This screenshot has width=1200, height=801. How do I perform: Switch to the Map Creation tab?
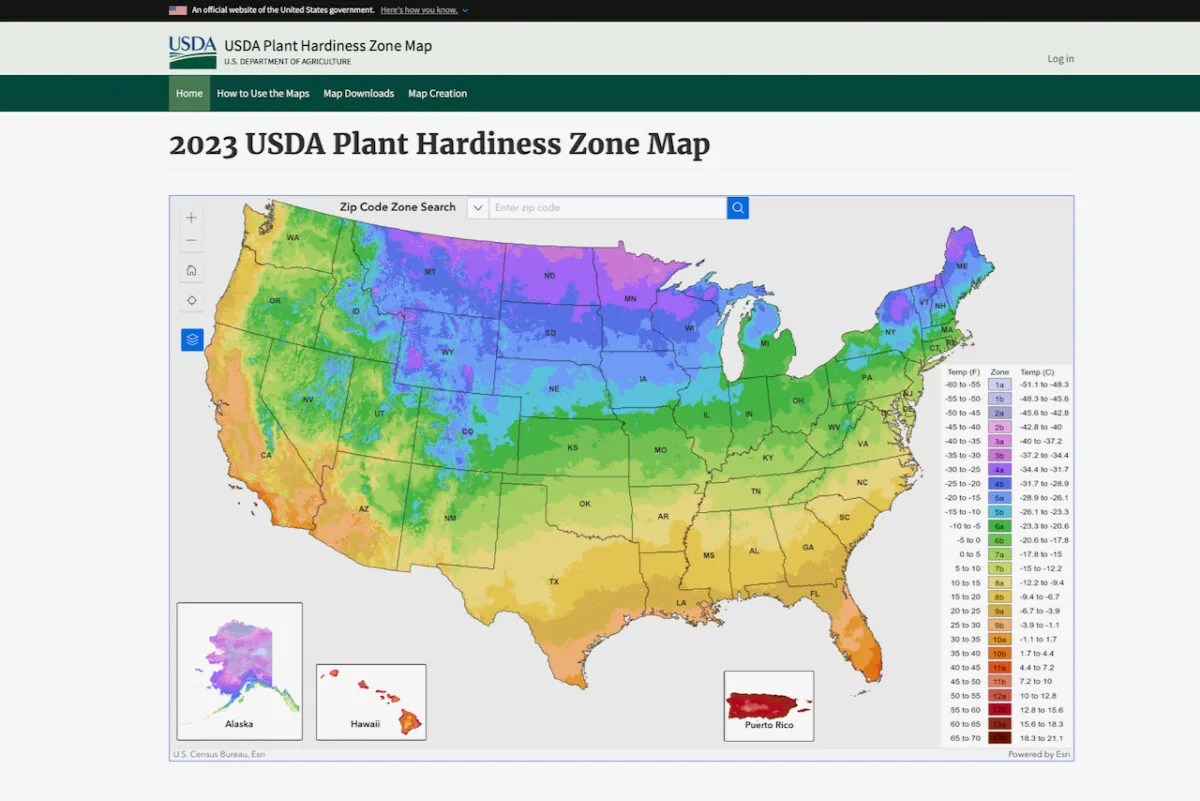437,93
